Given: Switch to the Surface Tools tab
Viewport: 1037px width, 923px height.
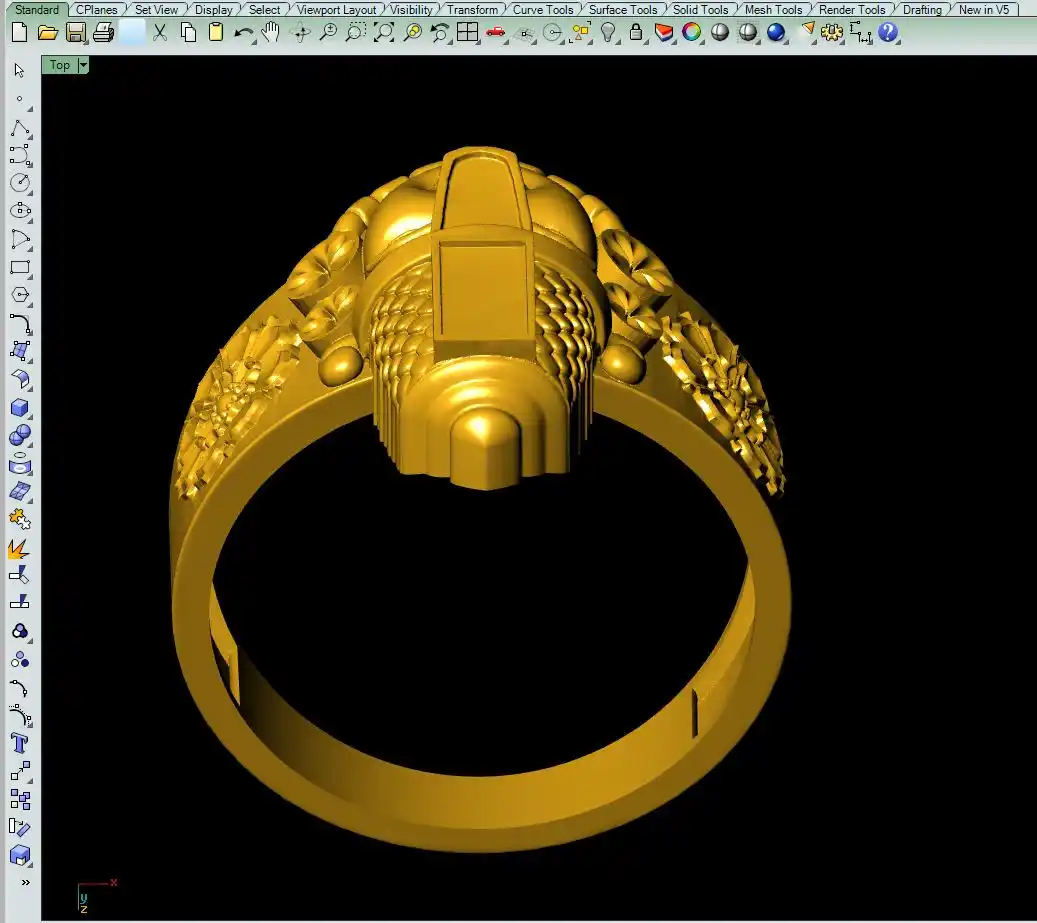Looking at the screenshot, I should (x=622, y=10).
